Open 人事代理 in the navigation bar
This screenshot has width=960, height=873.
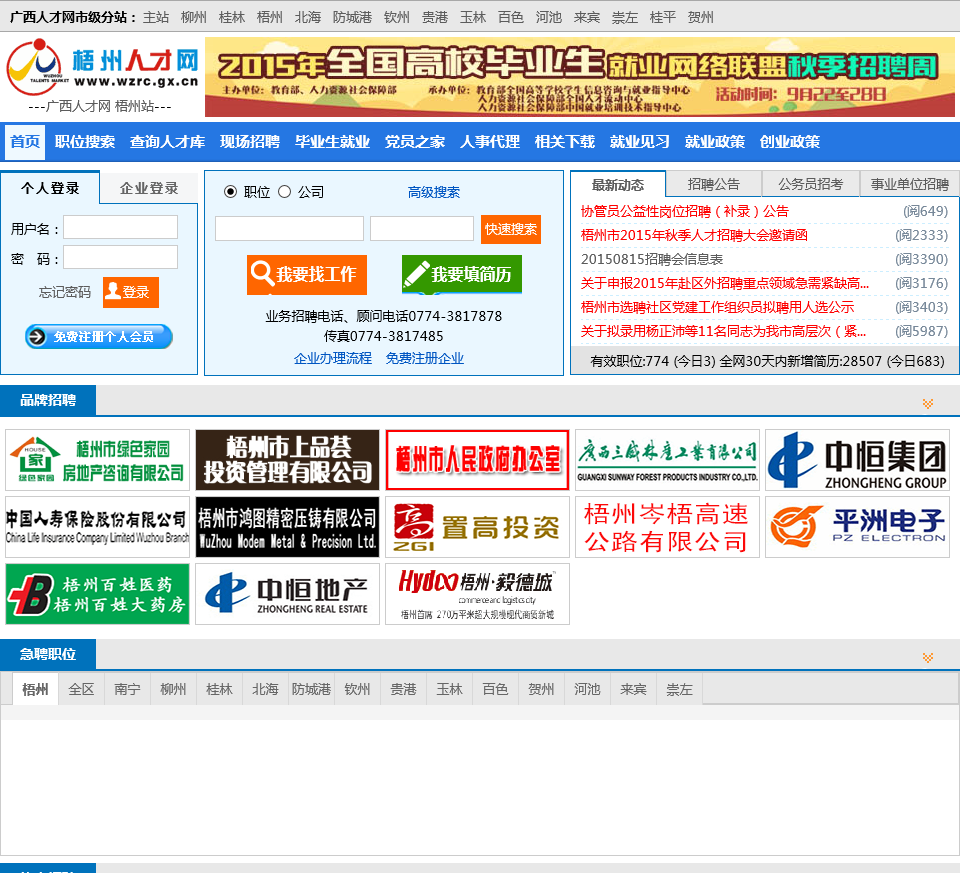490,142
